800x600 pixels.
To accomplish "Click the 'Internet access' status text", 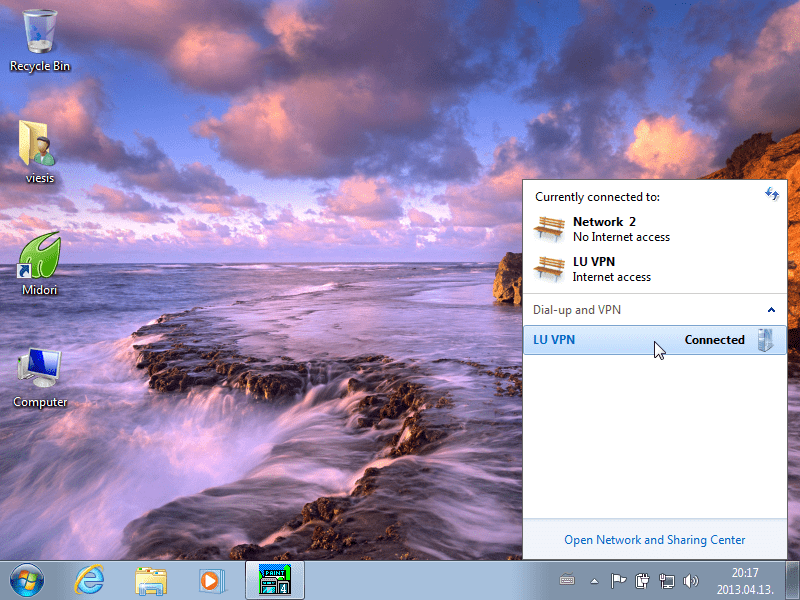I will point(612,277).
